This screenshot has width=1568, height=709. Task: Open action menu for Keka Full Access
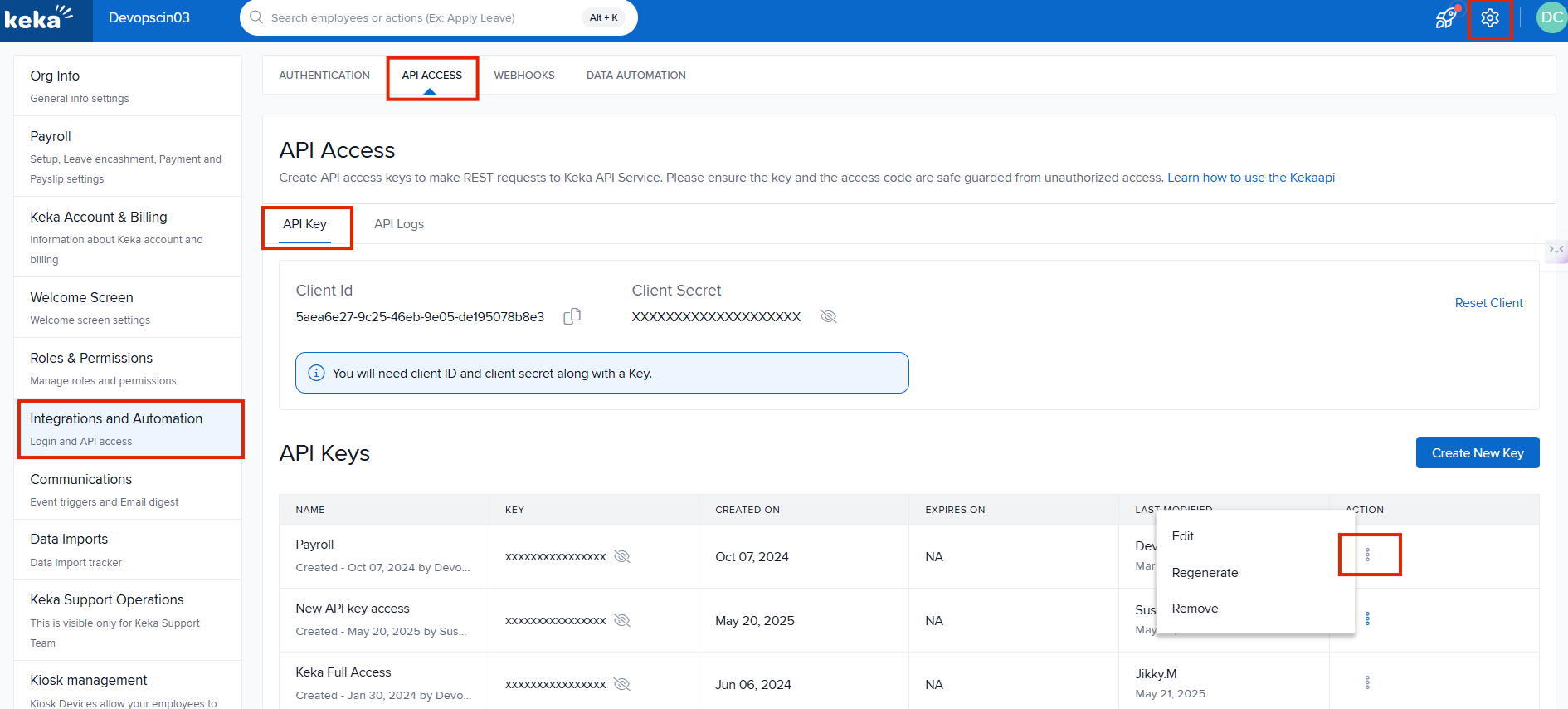1367,682
